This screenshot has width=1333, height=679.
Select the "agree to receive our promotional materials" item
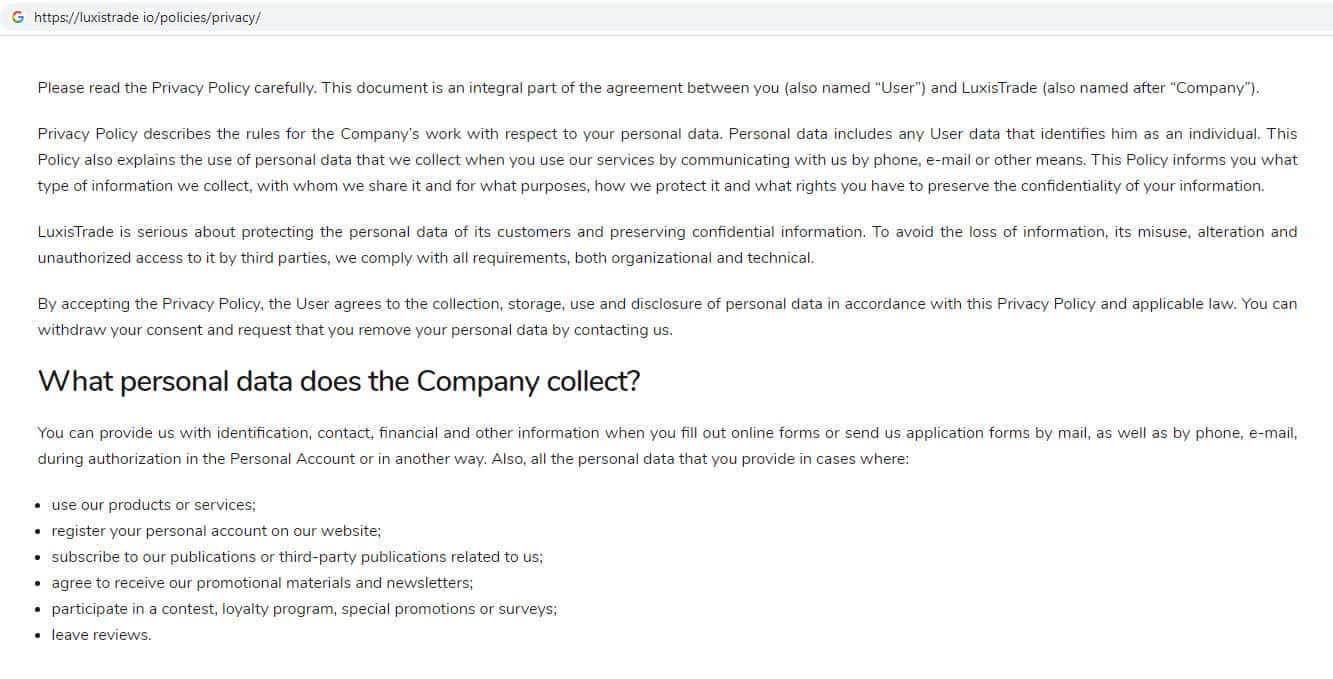point(262,583)
